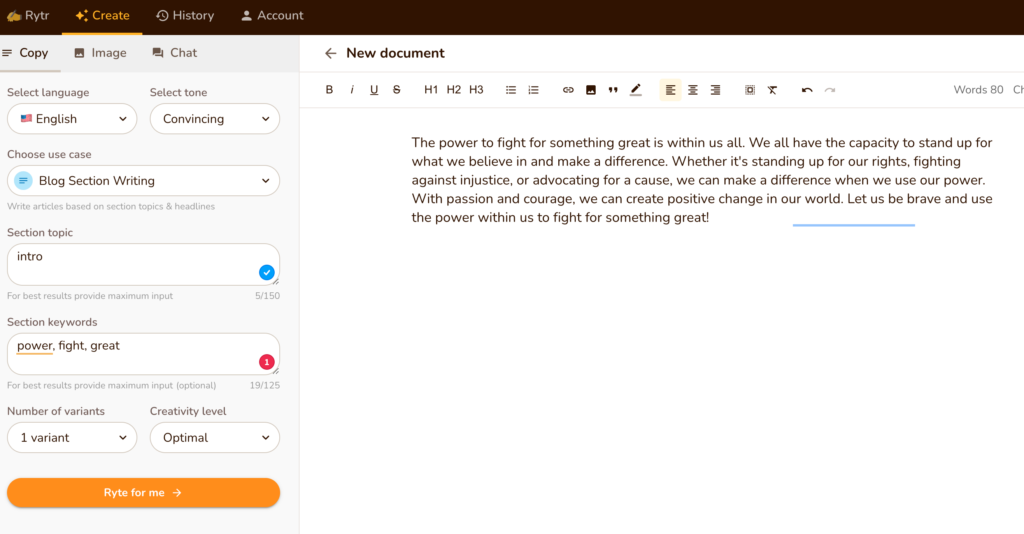Image resolution: width=1024 pixels, height=534 pixels.
Task: Set Heading 3 style
Action: coord(476,90)
